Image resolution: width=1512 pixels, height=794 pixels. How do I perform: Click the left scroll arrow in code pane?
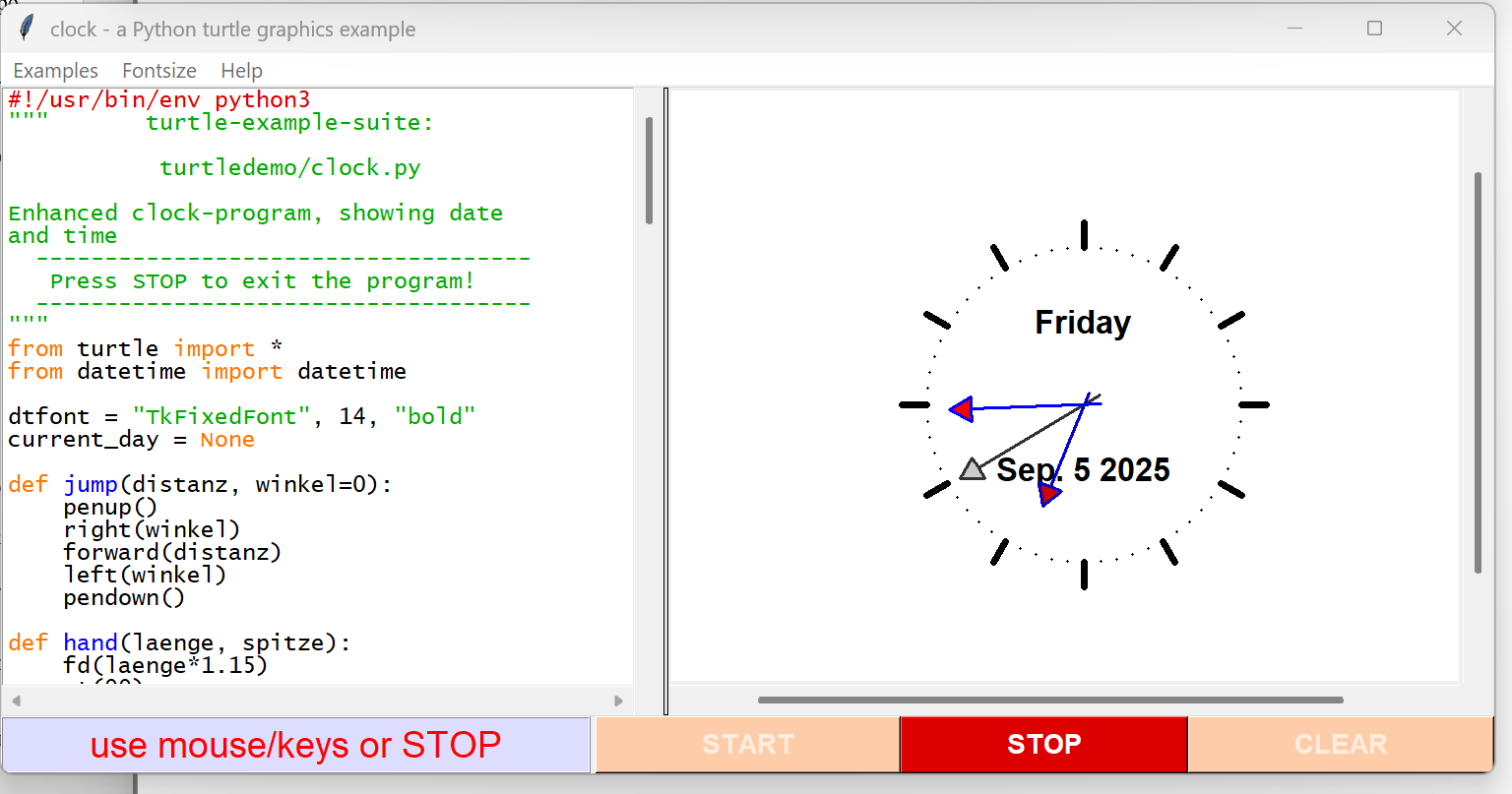[16, 701]
